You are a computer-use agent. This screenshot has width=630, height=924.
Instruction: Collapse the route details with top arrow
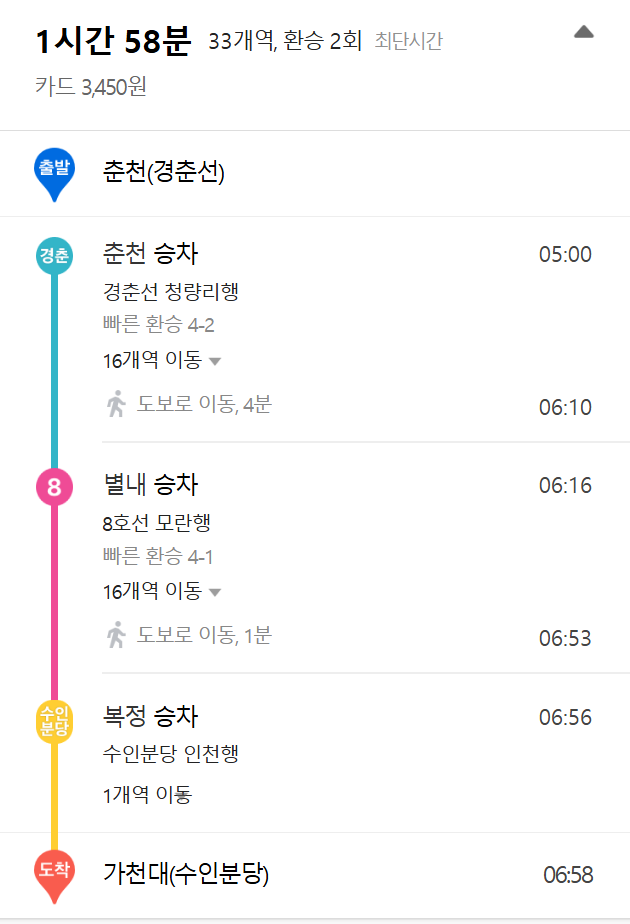pyautogui.click(x=584, y=32)
